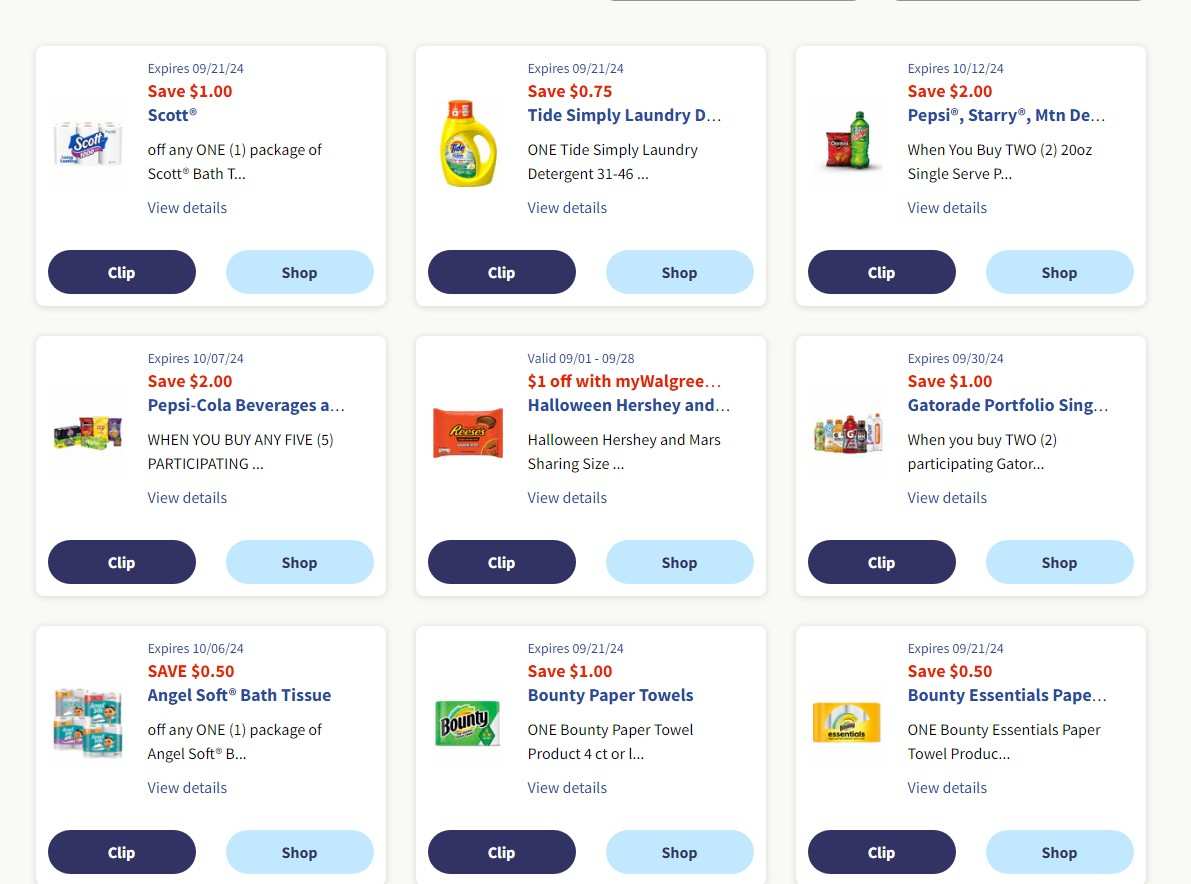Clip the Tide Simply Laundry Detergent coupon
The width and height of the screenshot is (1191, 884).
[501, 272]
